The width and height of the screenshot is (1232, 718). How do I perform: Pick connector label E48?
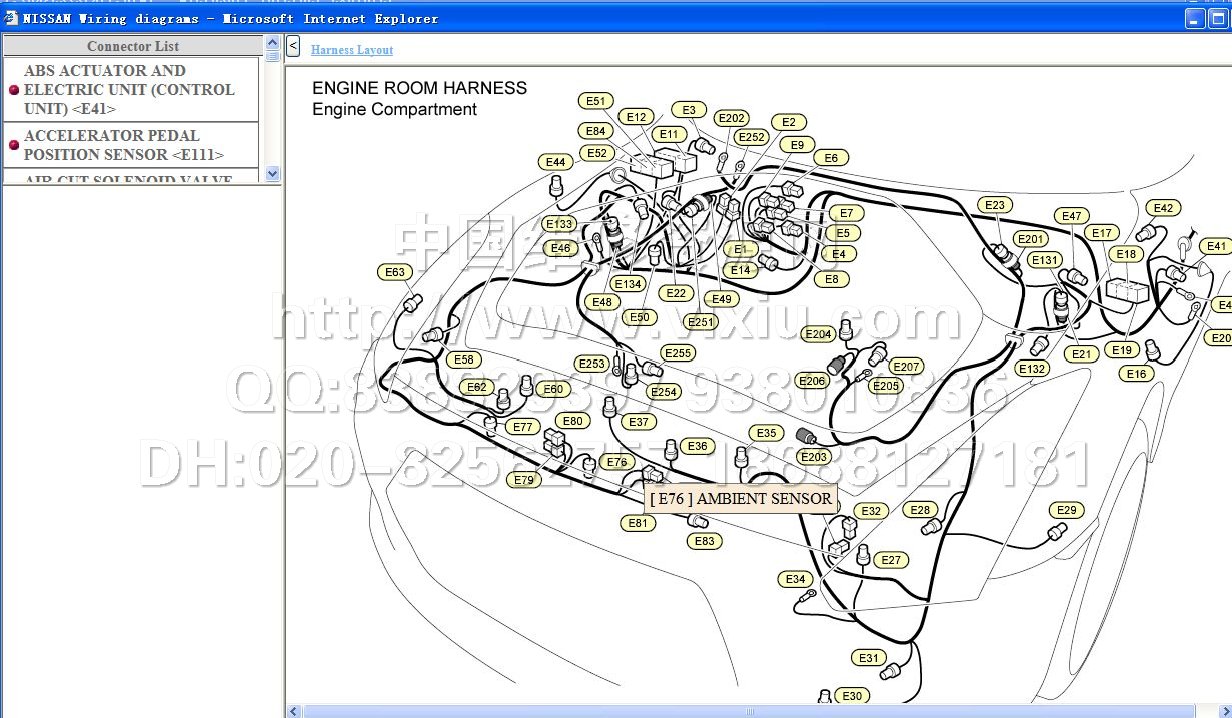(601, 302)
